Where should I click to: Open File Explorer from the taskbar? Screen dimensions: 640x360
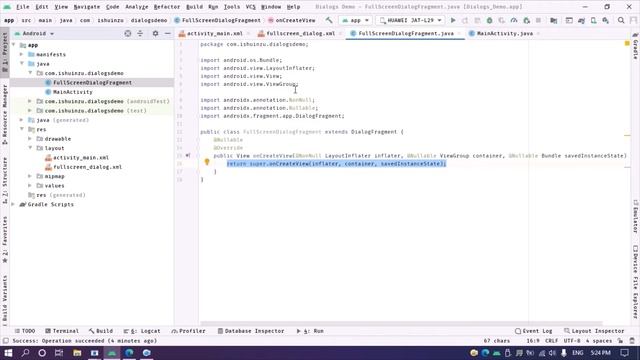77,353
